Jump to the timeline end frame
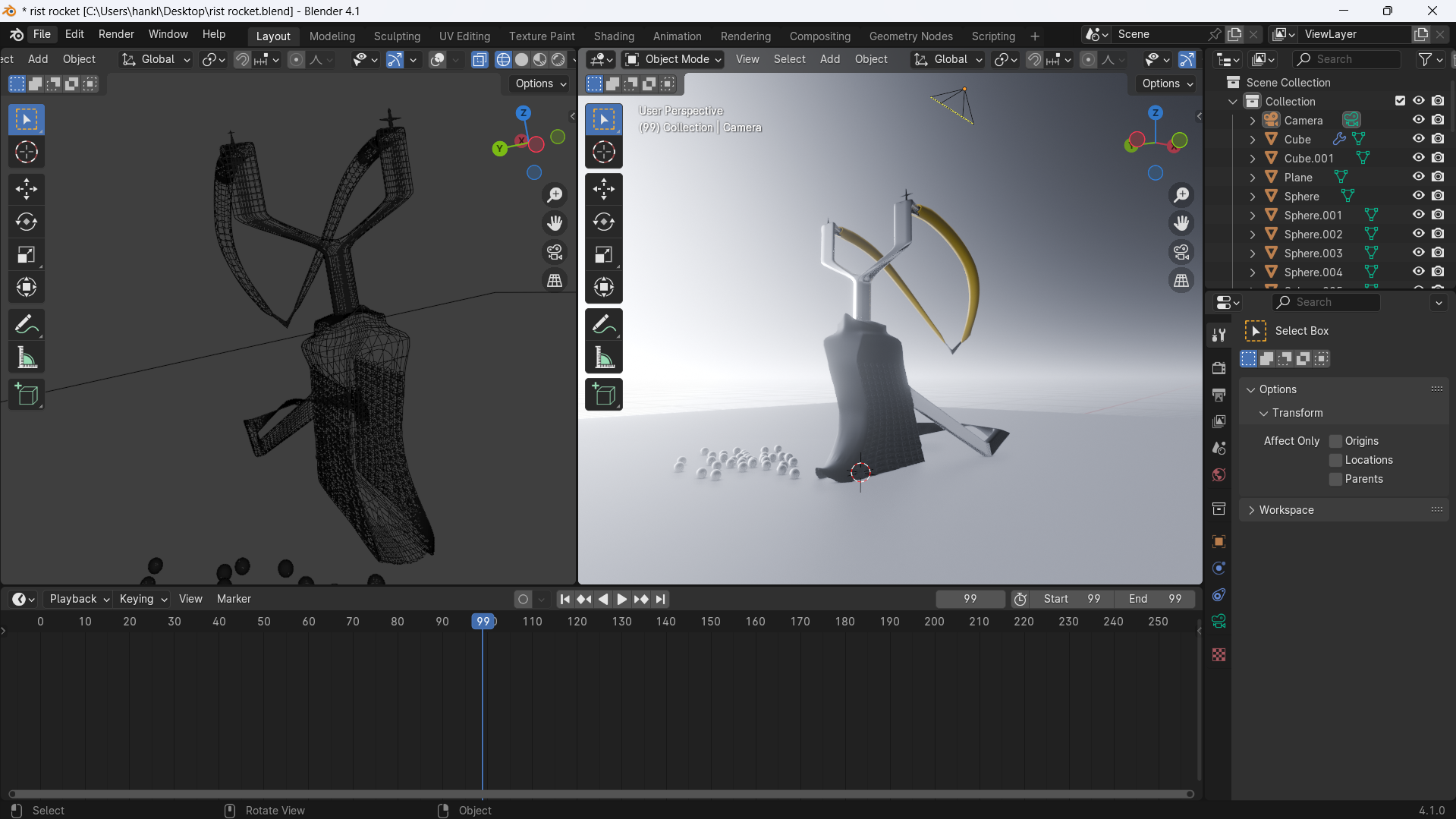The height and width of the screenshot is (819, 1456). click(x=660, y=599)
